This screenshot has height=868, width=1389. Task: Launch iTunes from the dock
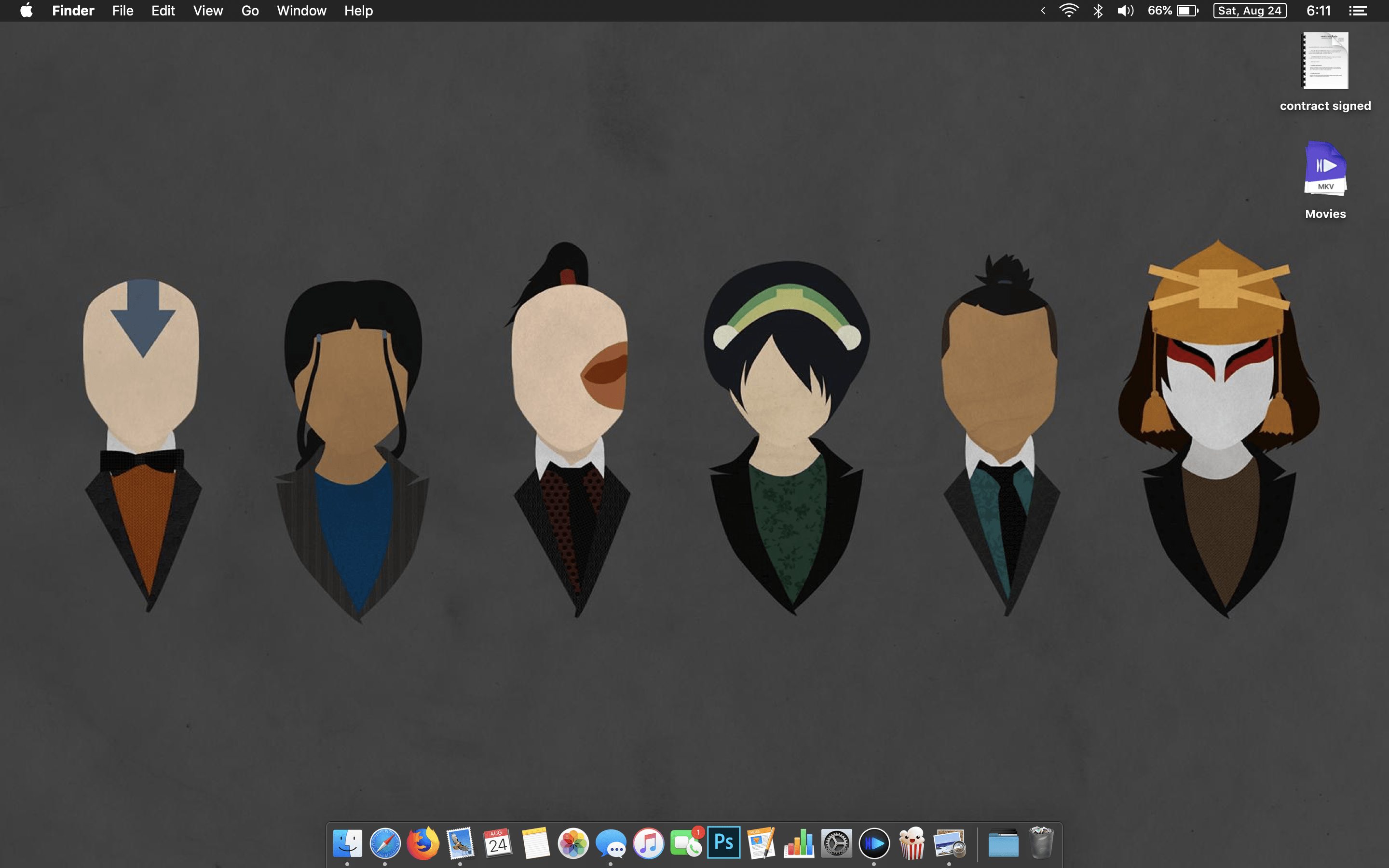648,843
